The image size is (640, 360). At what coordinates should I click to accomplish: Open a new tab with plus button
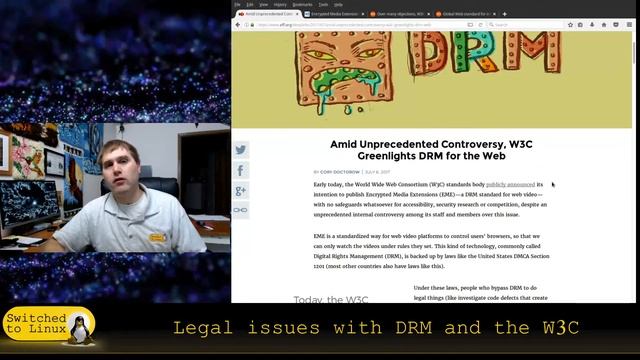pos(504,14)
